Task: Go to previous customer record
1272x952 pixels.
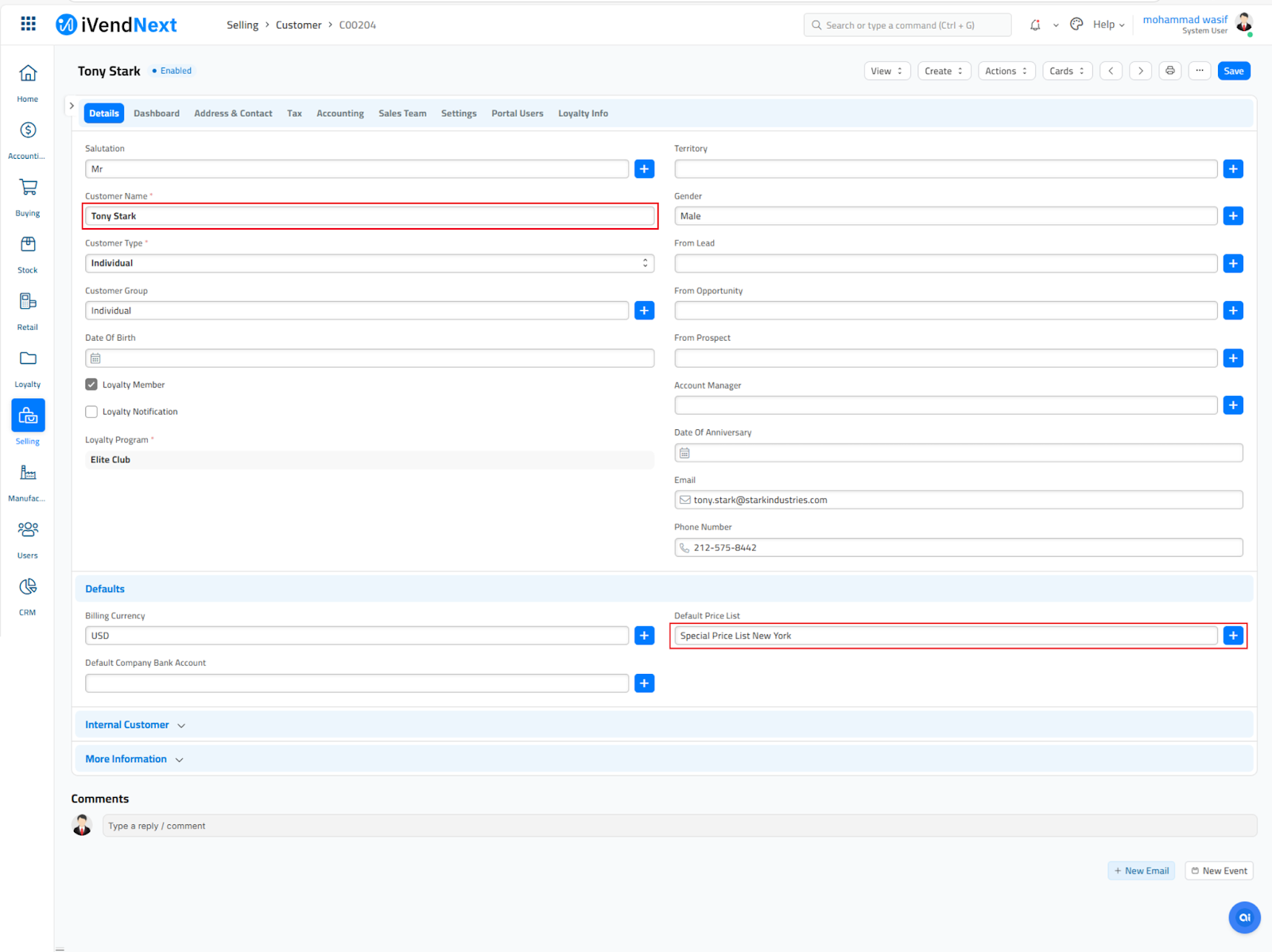Action: (x=1111, y=71)
